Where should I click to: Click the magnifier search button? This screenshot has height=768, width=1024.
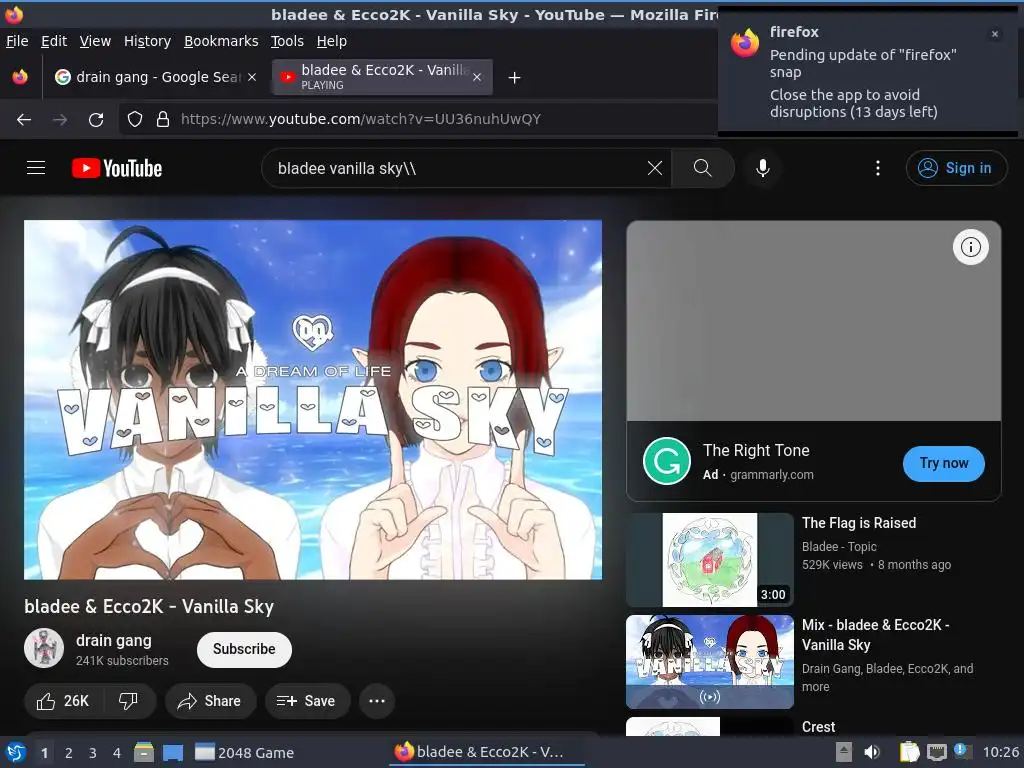pyautogui.click(x=703, y=168)
